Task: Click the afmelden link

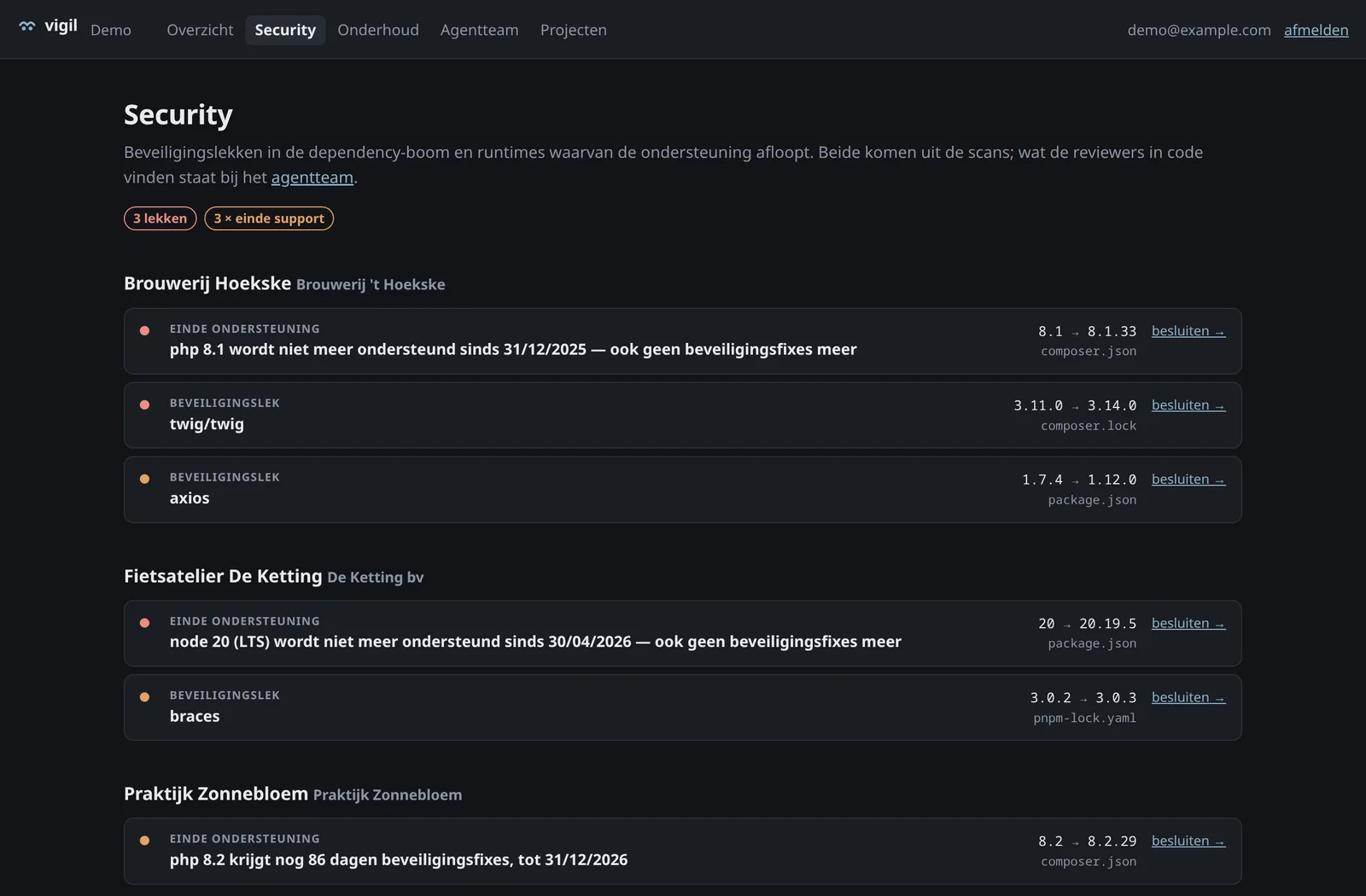Action: click(x=1316, y=30)
